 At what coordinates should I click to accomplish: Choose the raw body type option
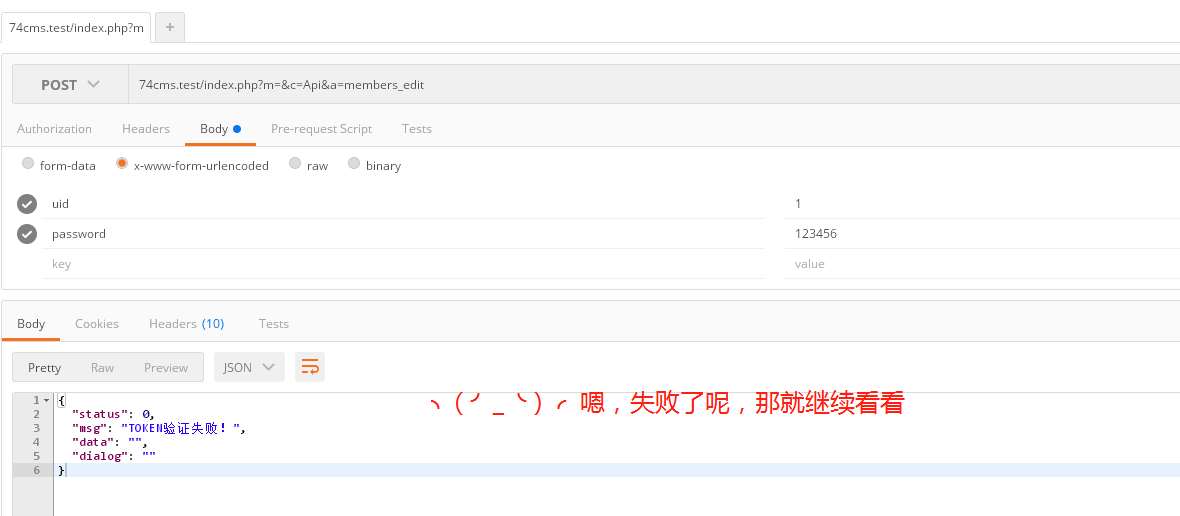[295, 164]
